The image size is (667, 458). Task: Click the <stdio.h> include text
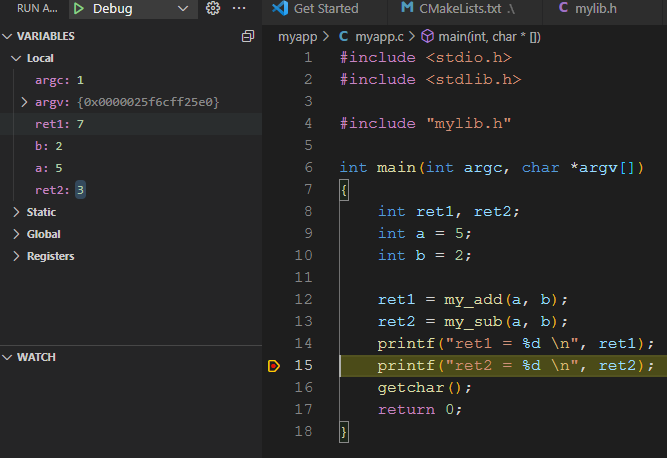pyautogui.click(x=468, y=57)
